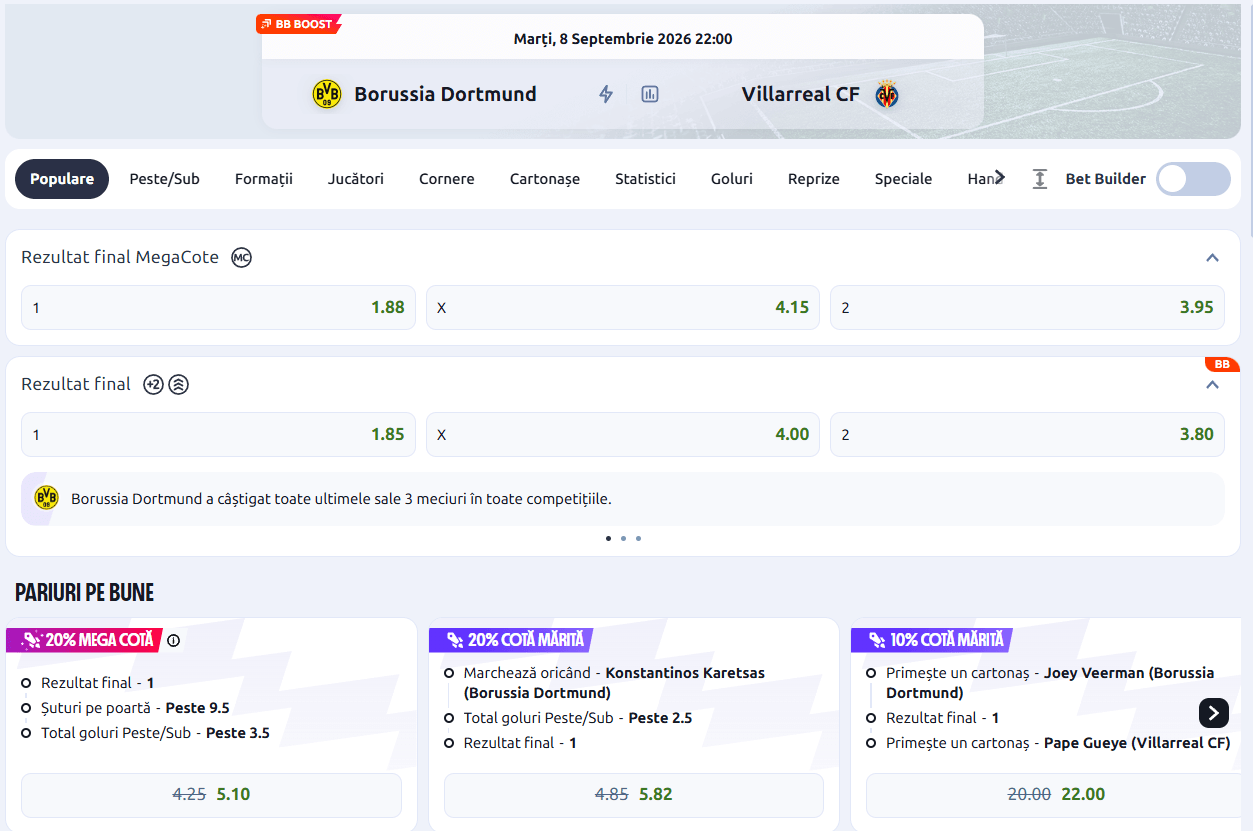Click the Pape Gueye card selection
The height and width of the screenshot is (831, 1253).
point(1058,743)
